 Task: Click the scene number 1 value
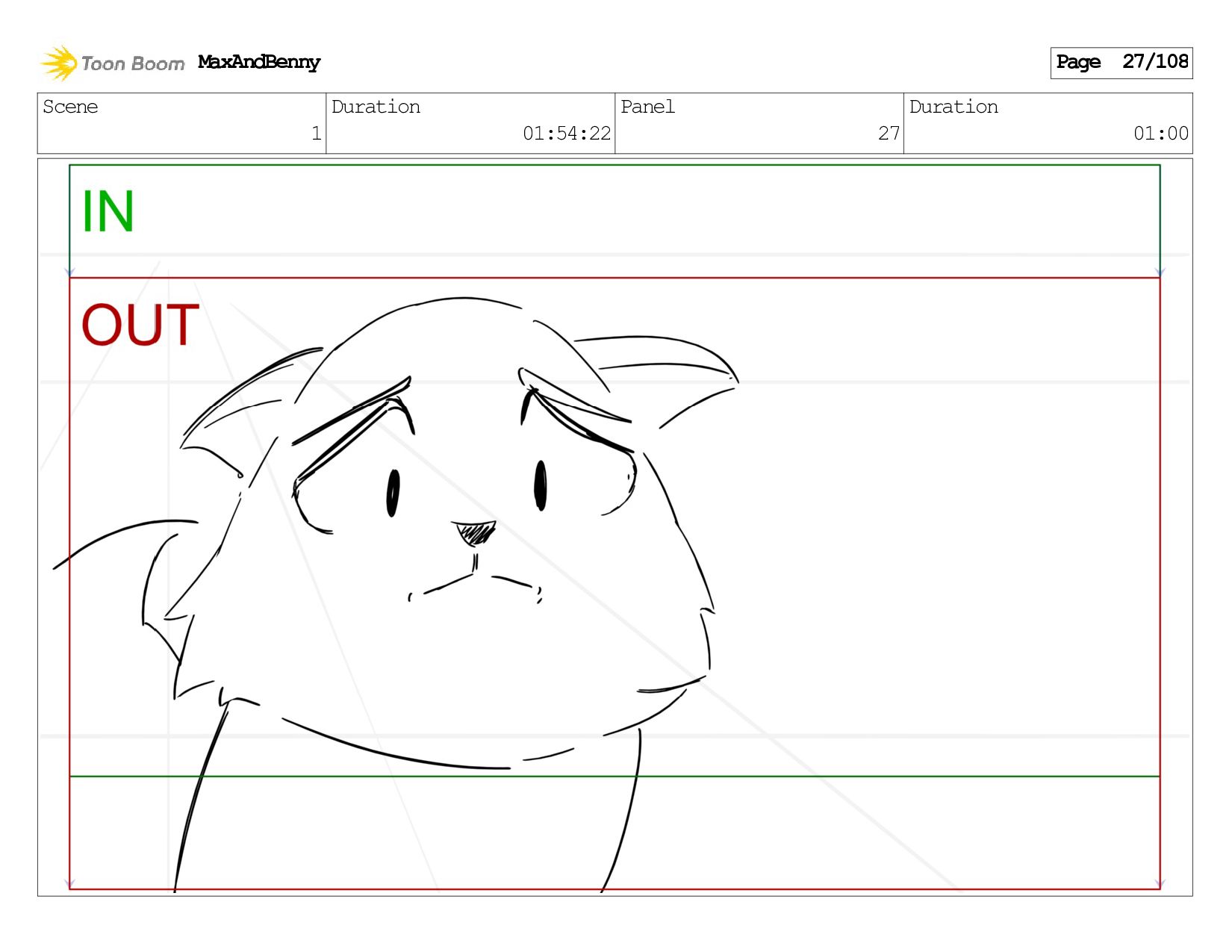click(317, 134)
